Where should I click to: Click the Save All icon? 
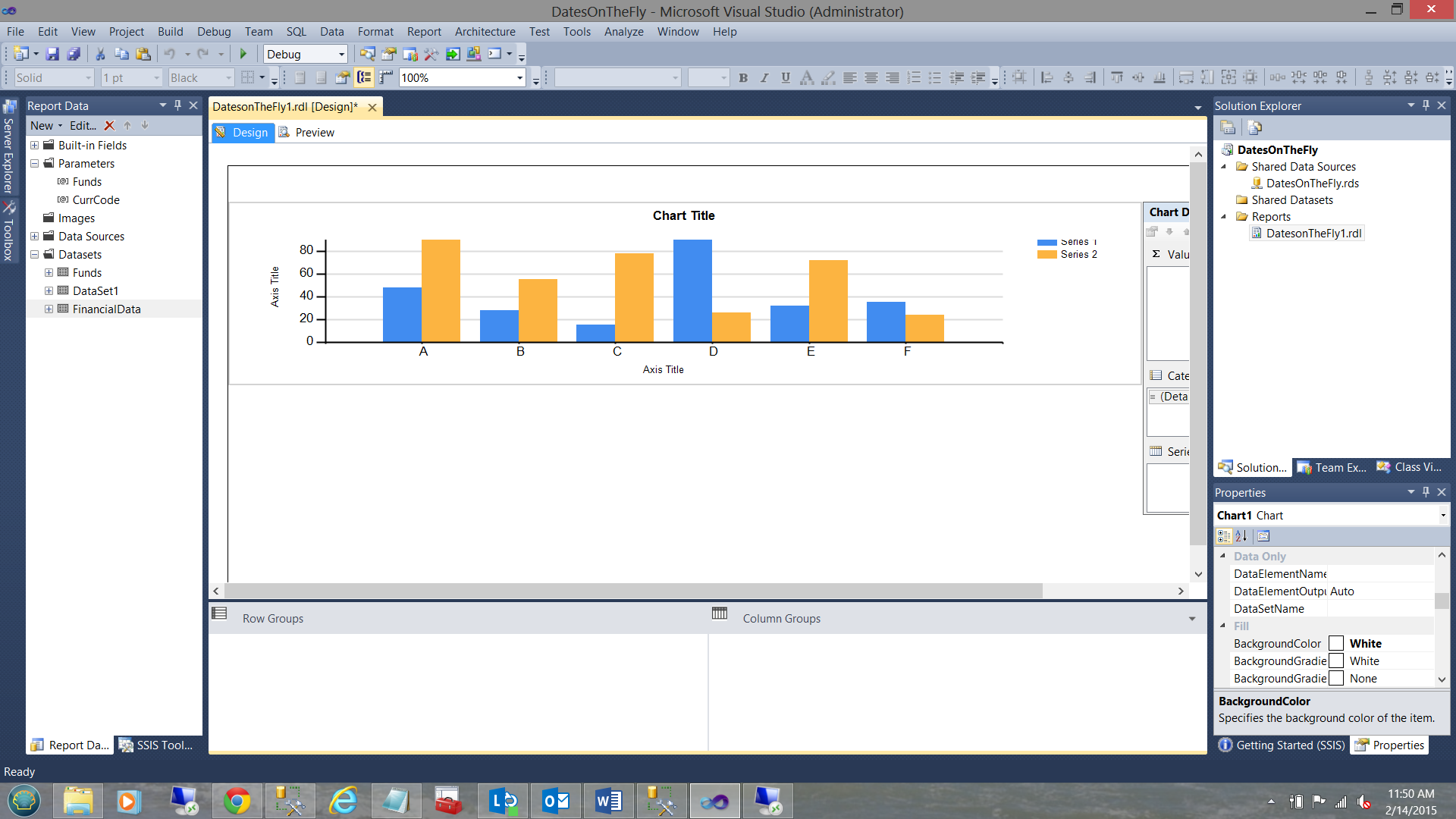(x=74, y=54)
